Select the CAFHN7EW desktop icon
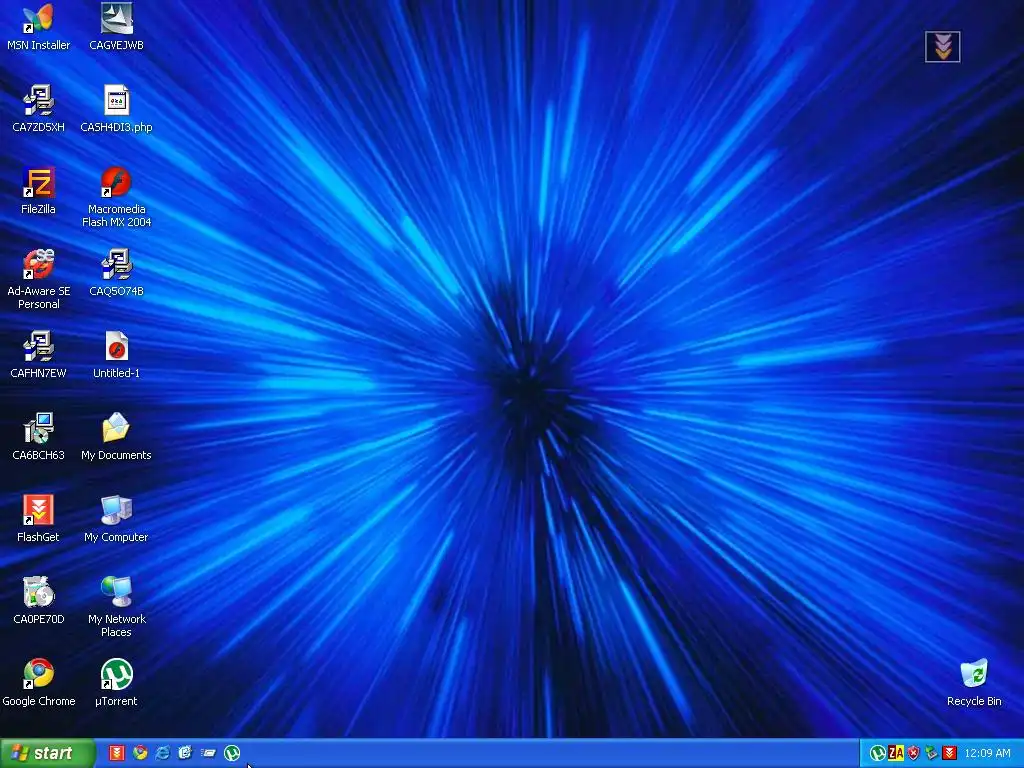1024x768 pixels. pos(39,355)
